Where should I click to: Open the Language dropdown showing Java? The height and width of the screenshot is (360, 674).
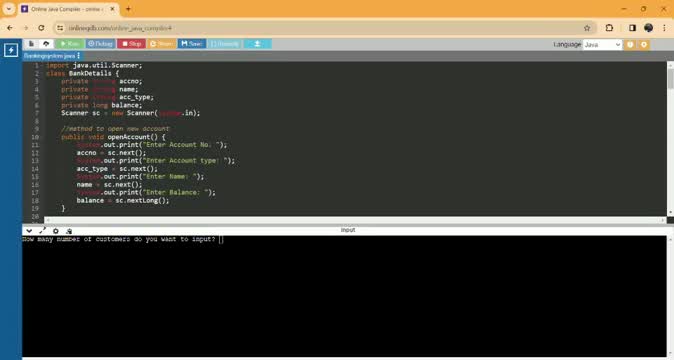(602, 45)
